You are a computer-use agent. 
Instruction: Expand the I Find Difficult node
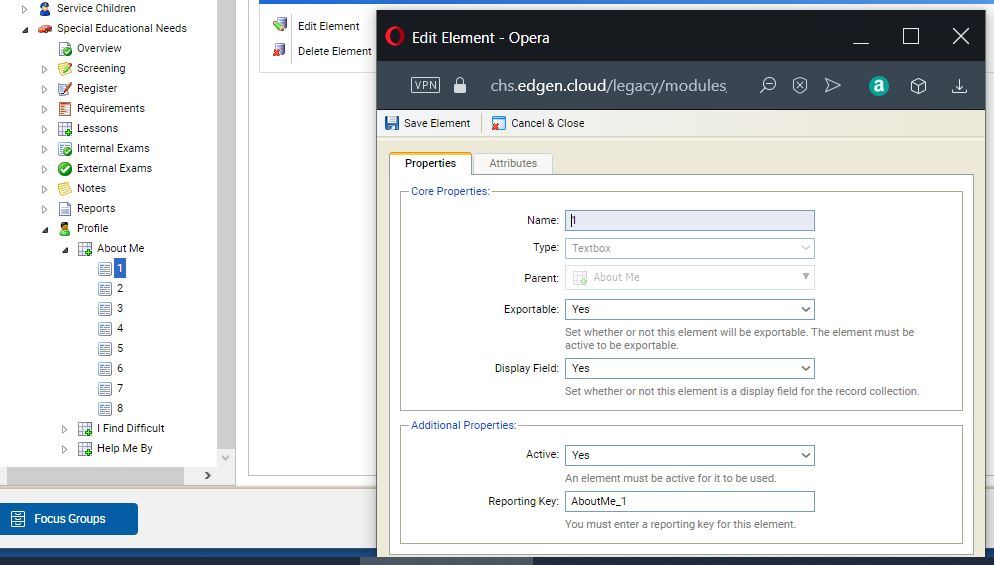point(65,429)
